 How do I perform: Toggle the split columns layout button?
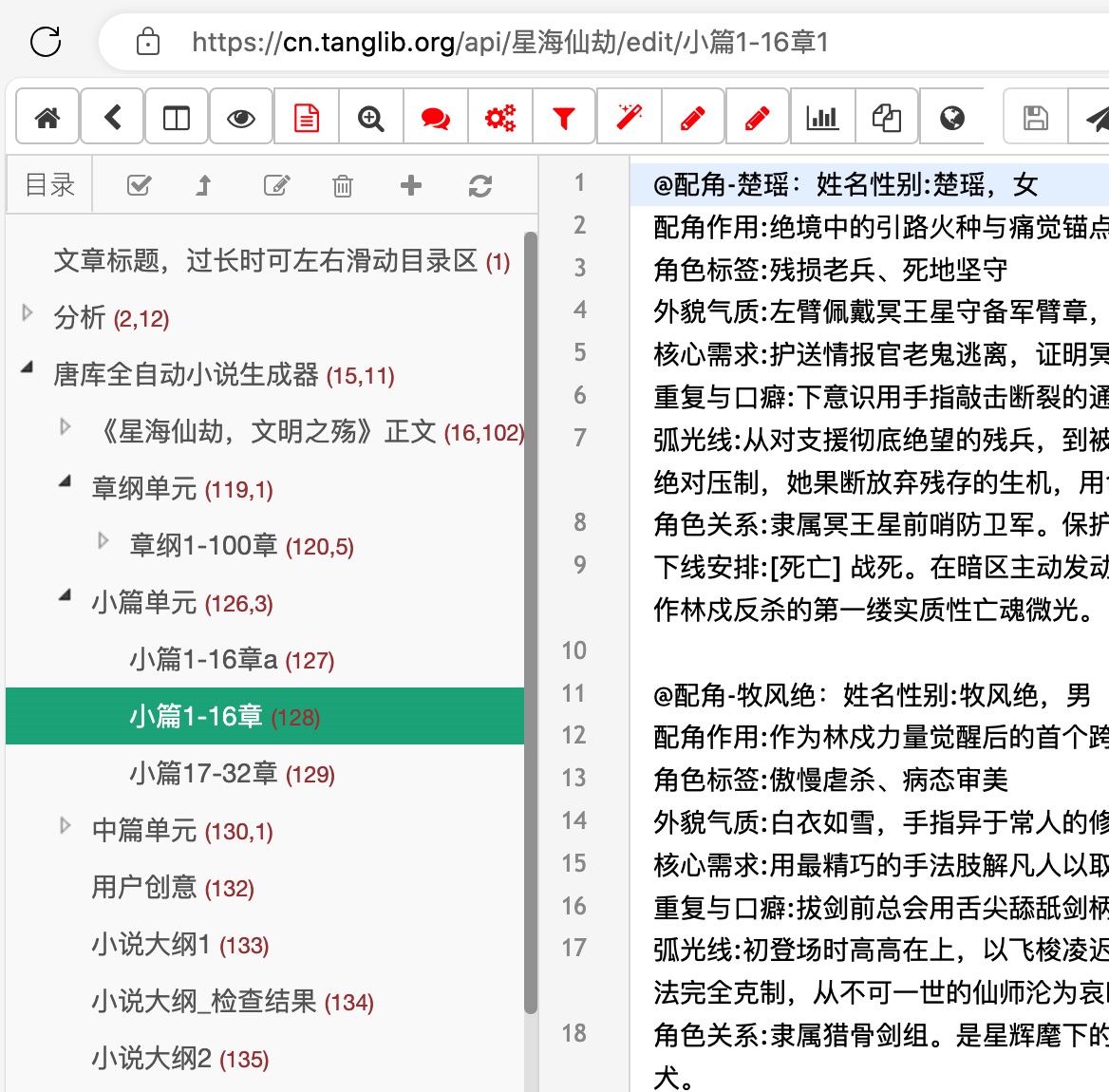click(176, 118)
